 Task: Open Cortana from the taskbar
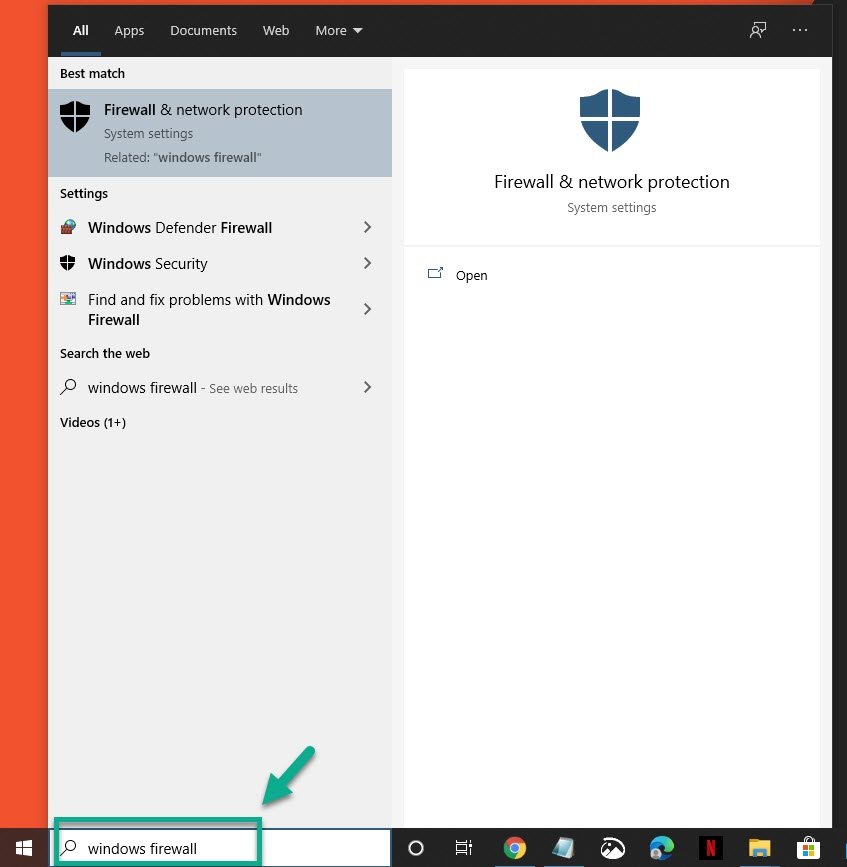416,848
